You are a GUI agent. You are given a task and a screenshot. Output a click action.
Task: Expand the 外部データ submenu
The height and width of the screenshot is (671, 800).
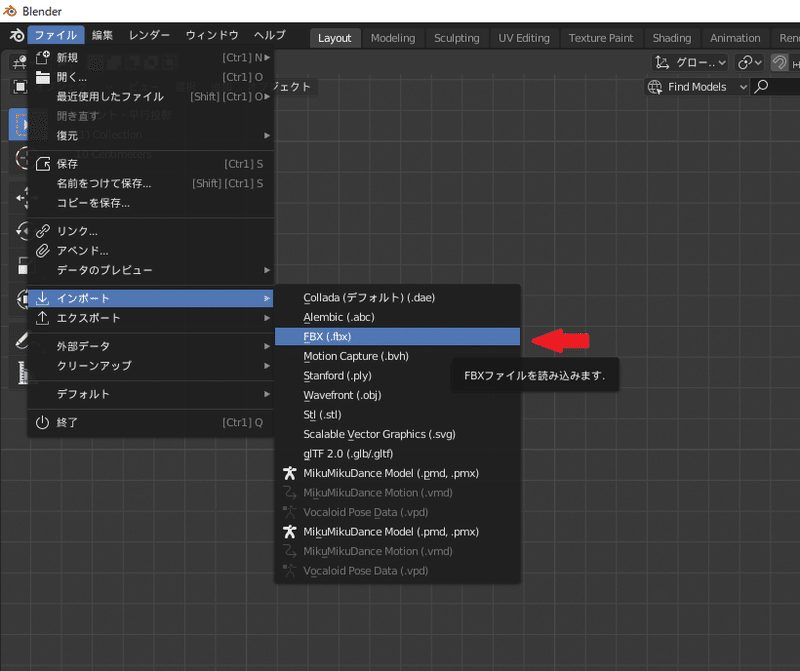(x=151, y=346)
